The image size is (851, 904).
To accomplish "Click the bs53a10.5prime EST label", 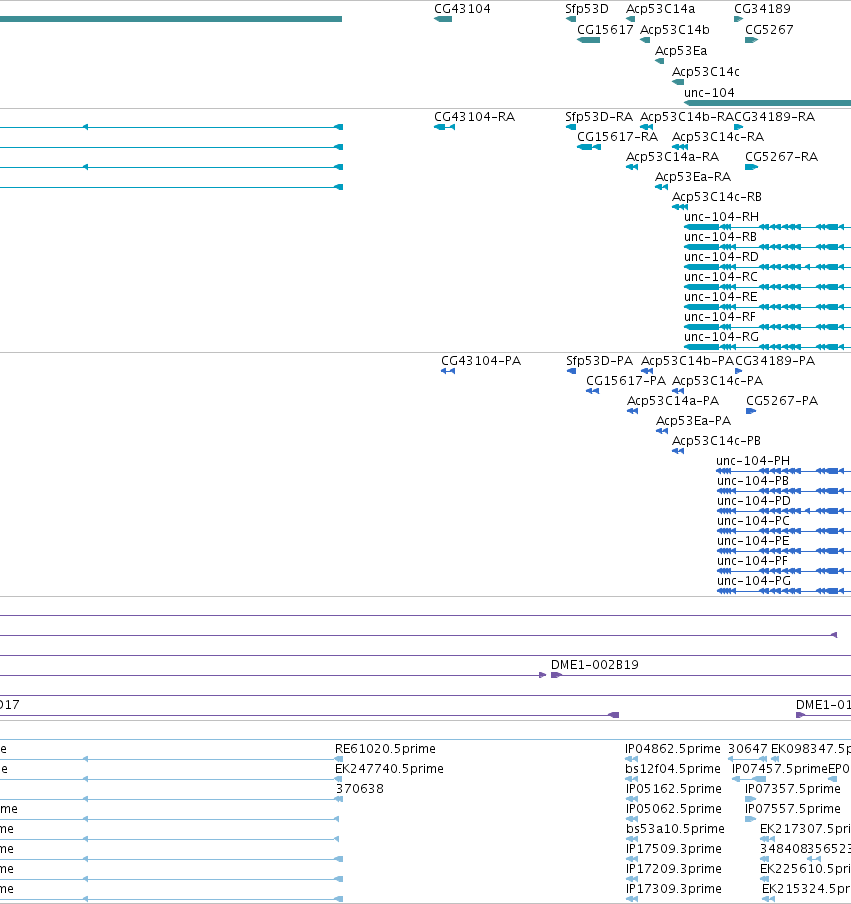I will coord(675,829).
